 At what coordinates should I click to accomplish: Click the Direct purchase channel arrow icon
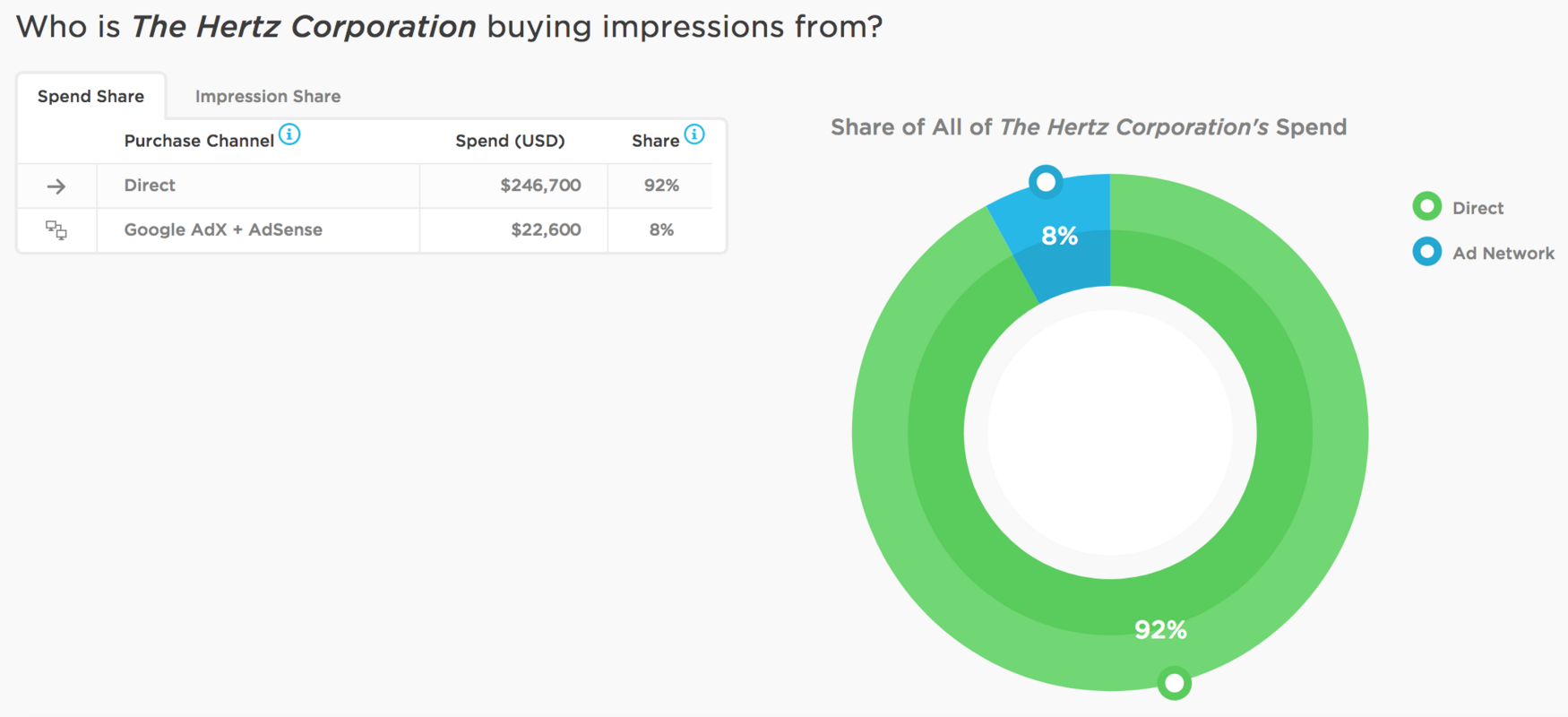56,186
